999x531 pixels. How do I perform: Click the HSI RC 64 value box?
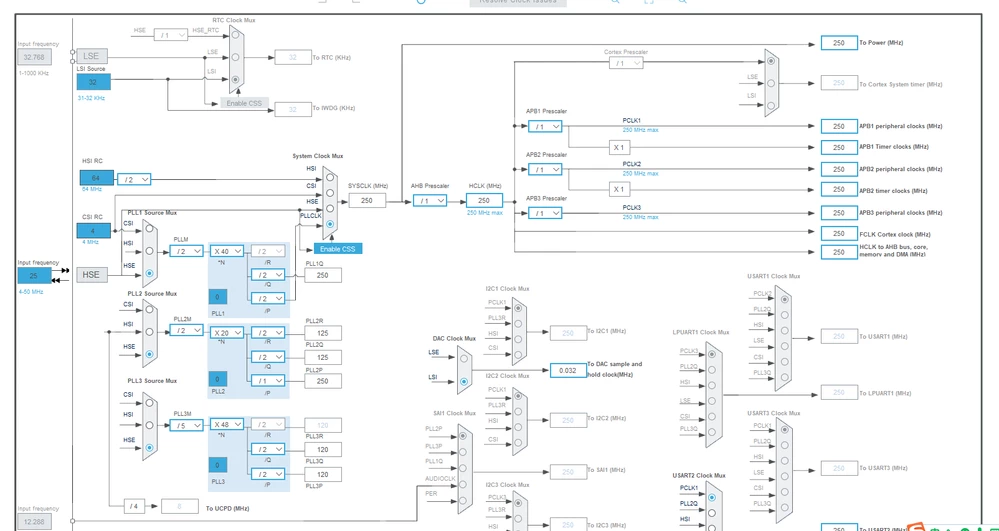click(97, 178)
